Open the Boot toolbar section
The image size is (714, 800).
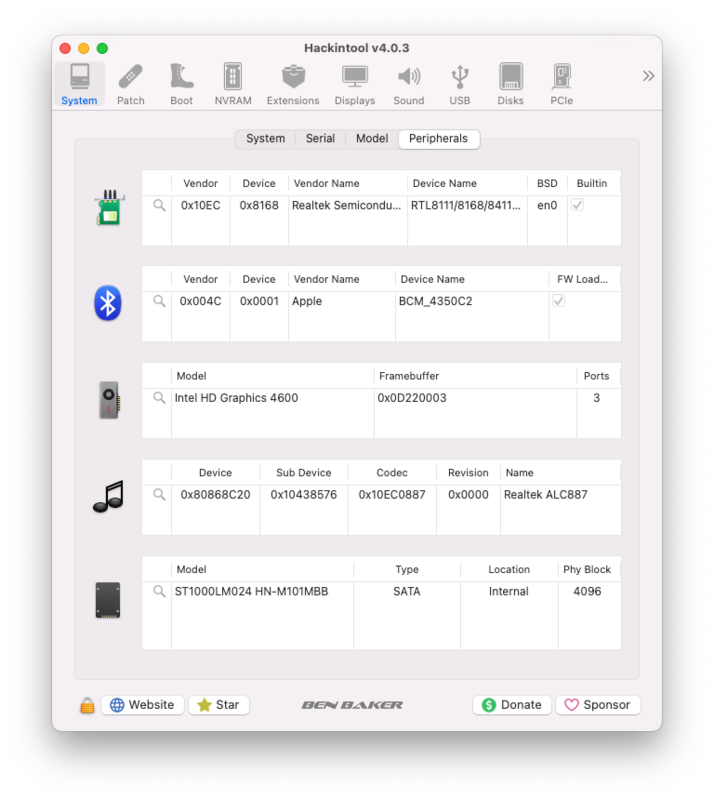[x=181, y=85]
